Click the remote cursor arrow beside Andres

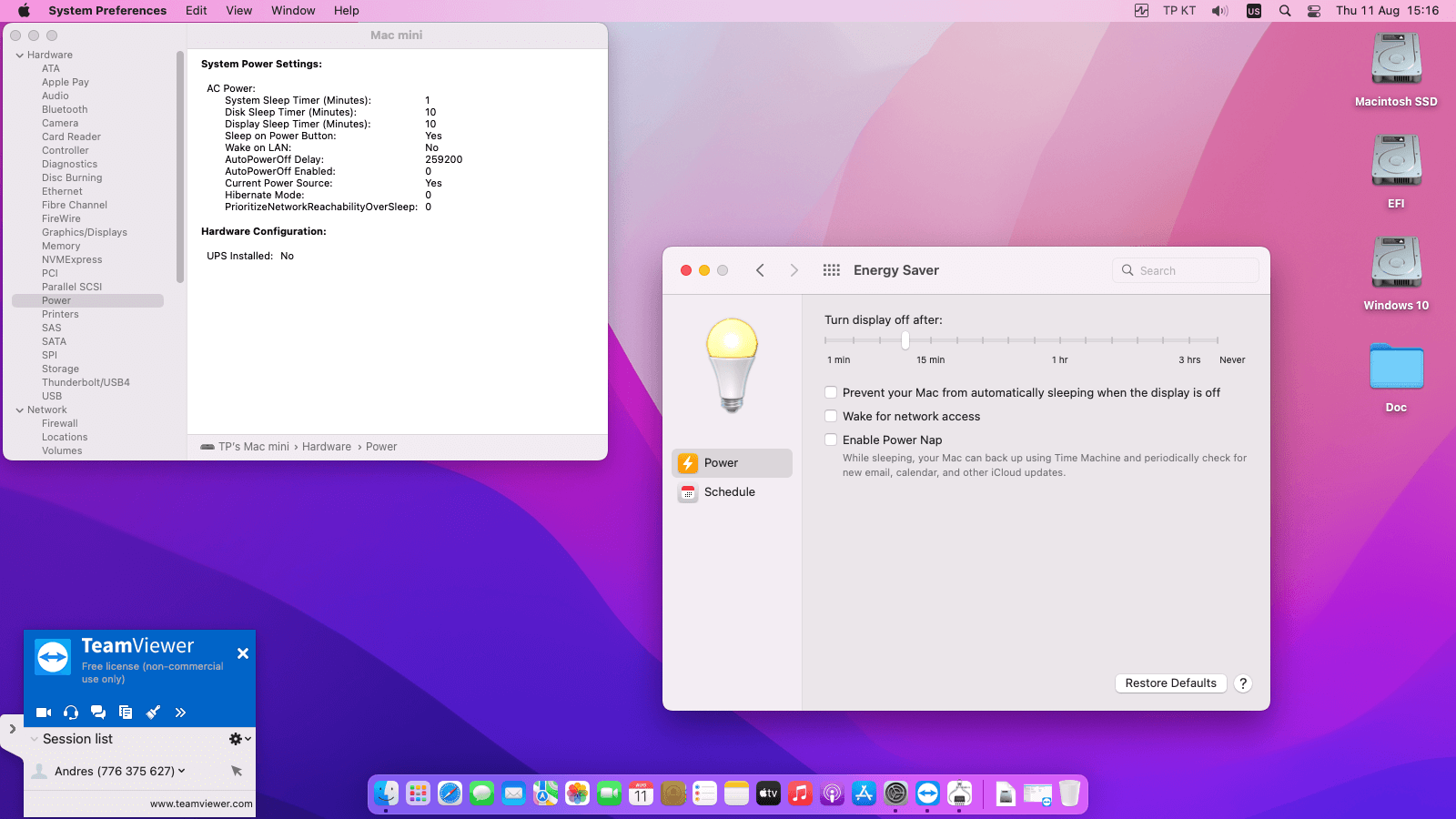(237, 771)
